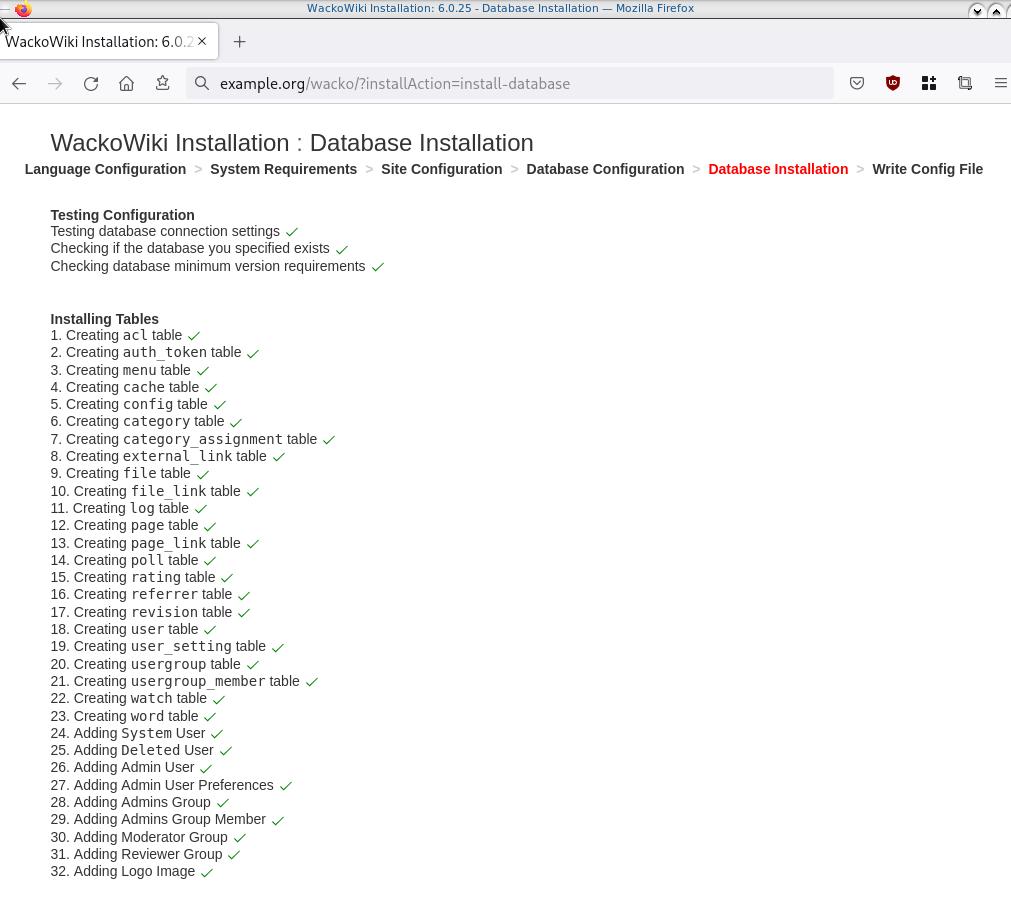Close the WackoWiki Installation tab
1011x900 pixels.
click(202, 42)
